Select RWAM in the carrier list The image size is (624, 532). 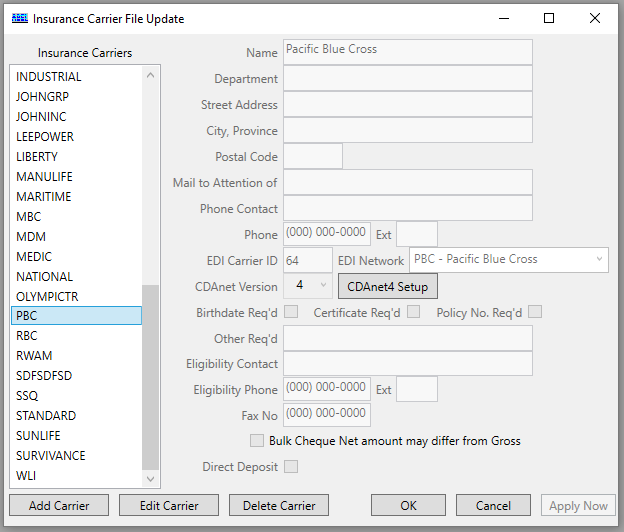pos(76,355)
